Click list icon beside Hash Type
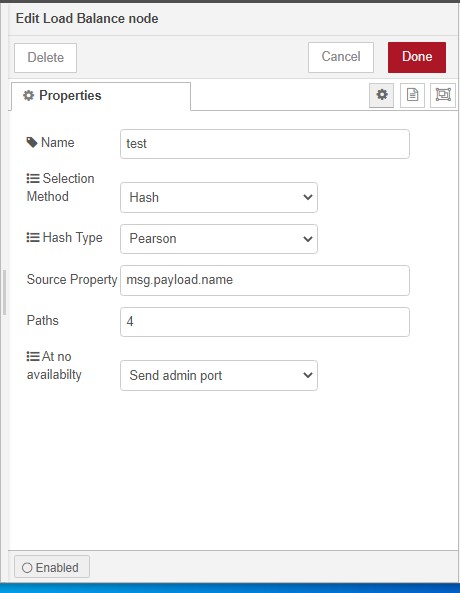Viewport: 460px width, 593px height. (x=33, y=238)
